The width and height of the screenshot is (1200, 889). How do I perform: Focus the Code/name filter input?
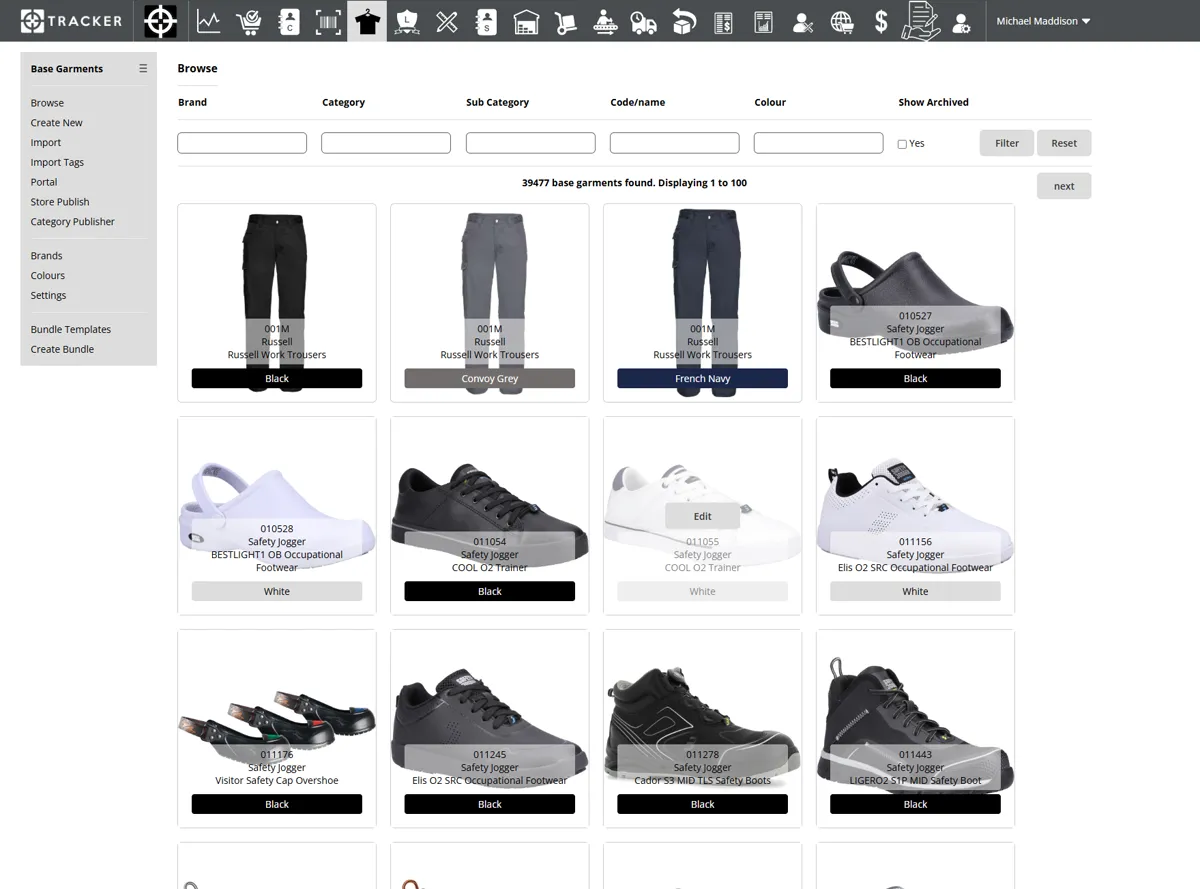[x=675, y=143]
